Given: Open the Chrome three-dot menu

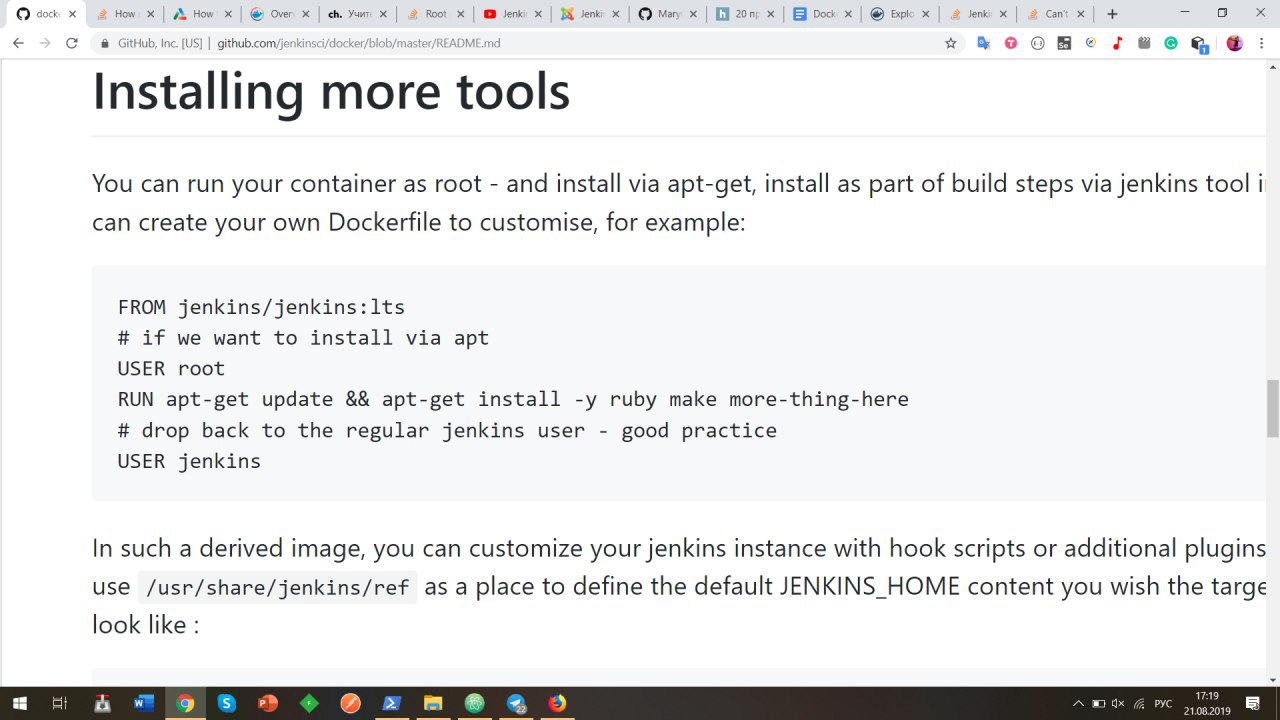Looking at the screenshot, I should click(x=1261, y=43).
